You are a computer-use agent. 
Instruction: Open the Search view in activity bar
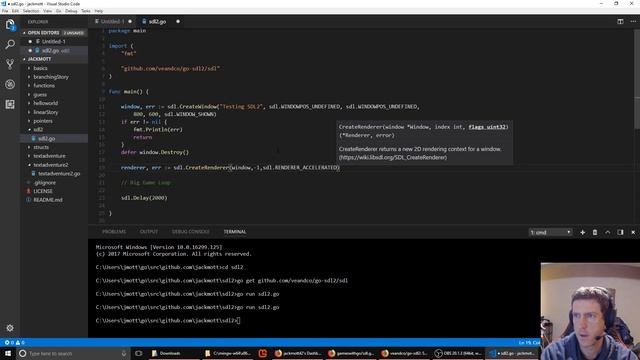(x=10, y=44)
